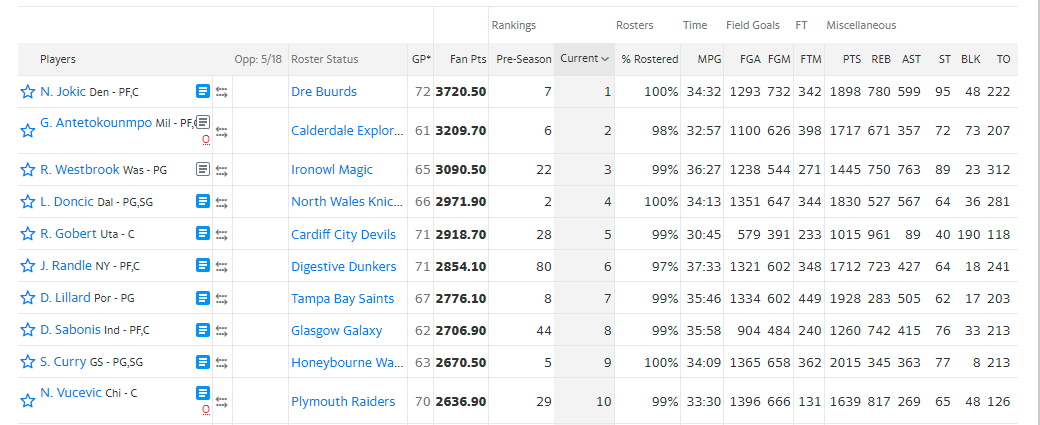Star G. Antetokounmpo to watch list

click(x=27, y=131)
